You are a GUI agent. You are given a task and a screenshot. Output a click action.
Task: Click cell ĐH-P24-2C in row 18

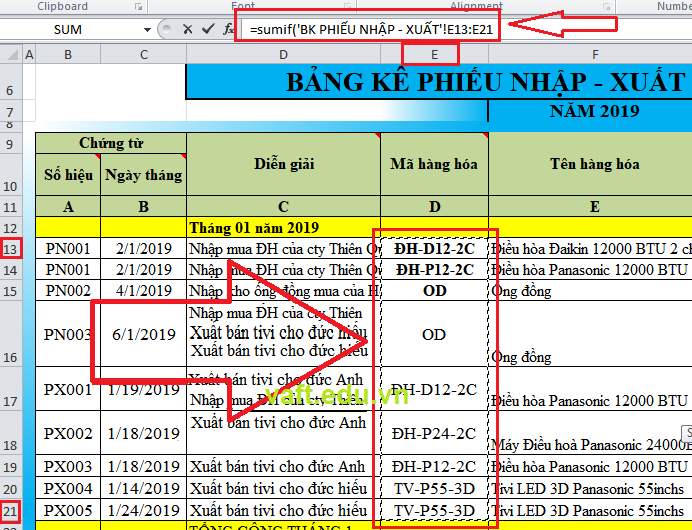(x=434, y=433)
